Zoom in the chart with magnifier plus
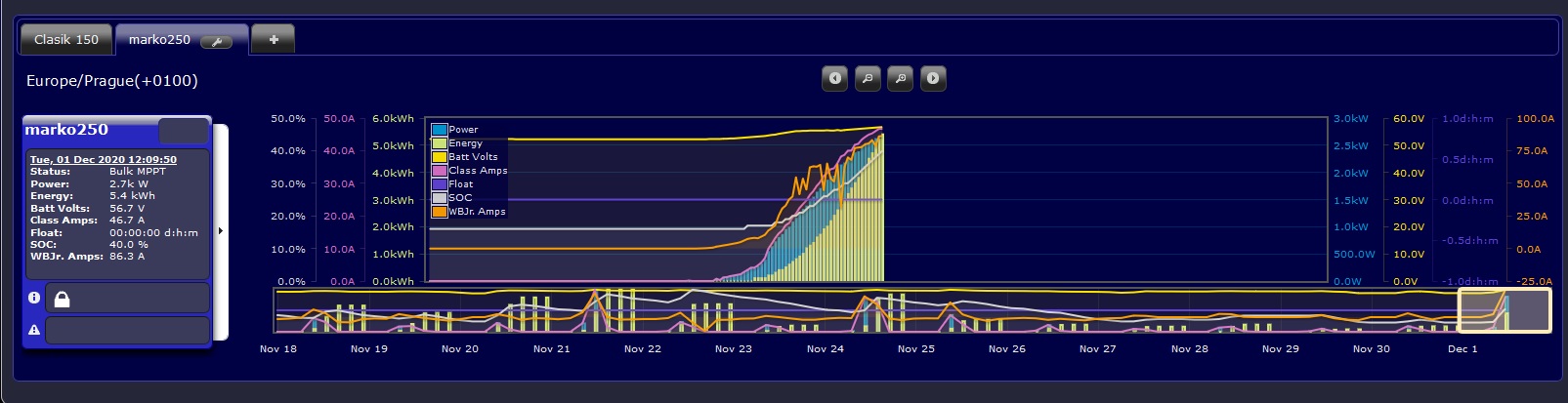The height and width of the screenshot is (403, 1568). coord(900,78)
